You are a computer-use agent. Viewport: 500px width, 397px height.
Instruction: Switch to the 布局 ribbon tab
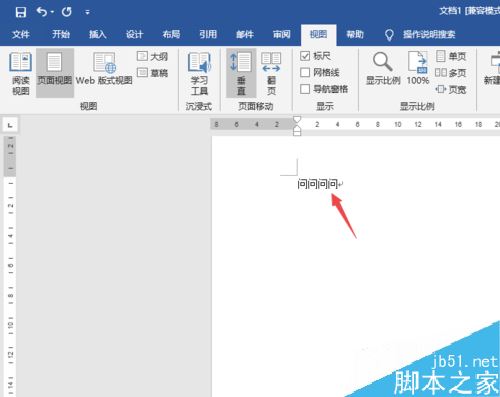point(171,34)
